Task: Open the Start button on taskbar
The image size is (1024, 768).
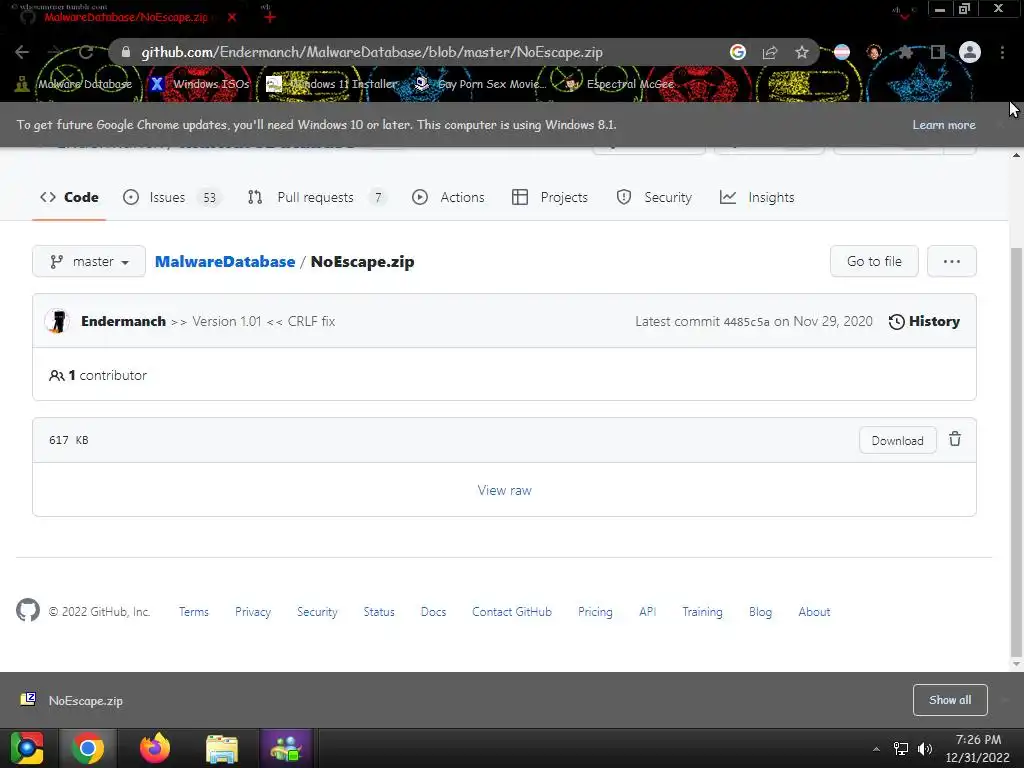Action: click(27, 748)
